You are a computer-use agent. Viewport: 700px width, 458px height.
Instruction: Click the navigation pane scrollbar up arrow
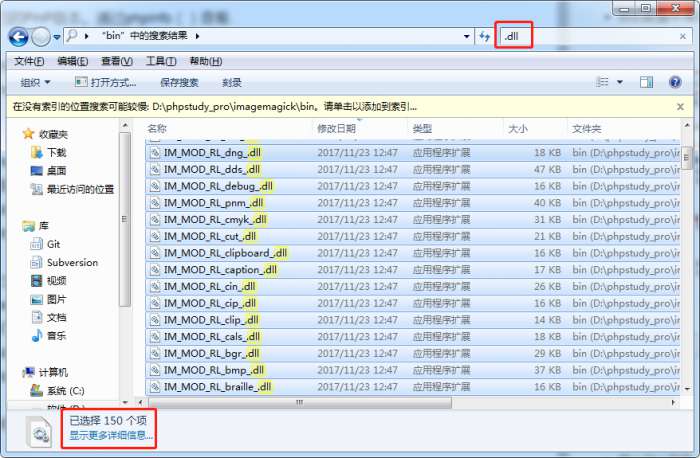click(125, 126)
